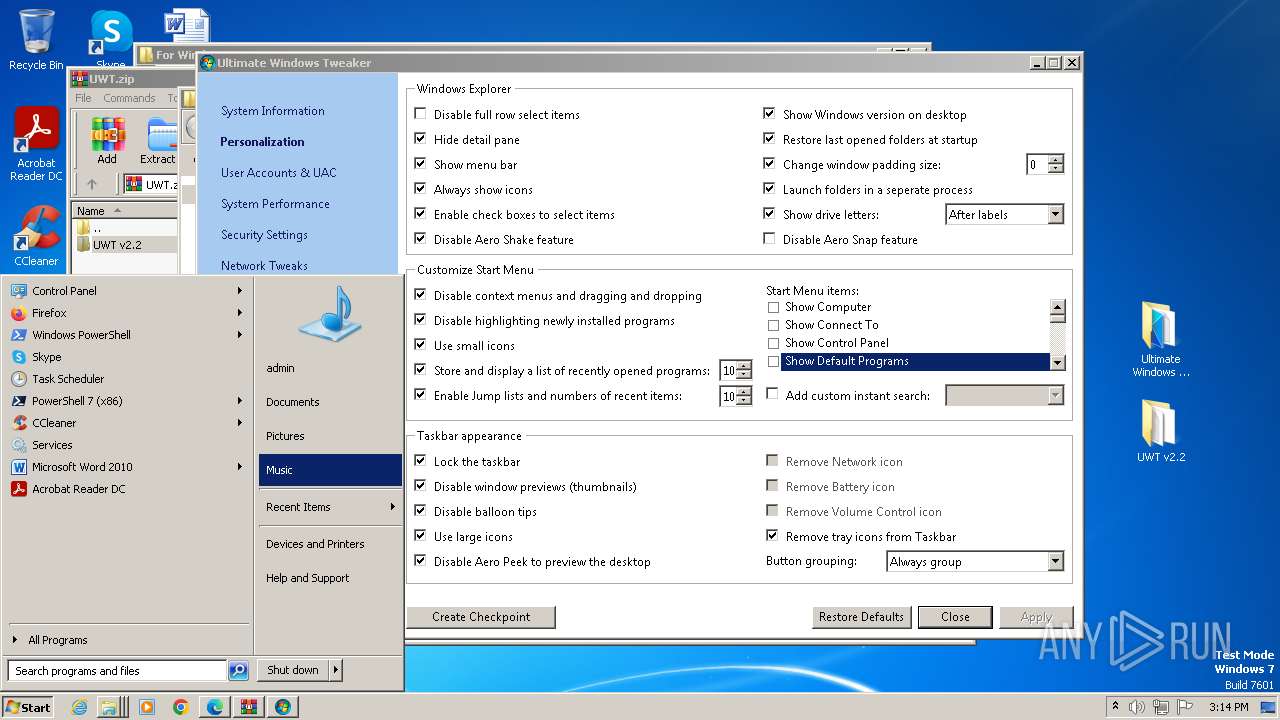Screen dimensions: 1280x720
Task: Open Task Scheduler from Start menu
Action: coord(127,379)
